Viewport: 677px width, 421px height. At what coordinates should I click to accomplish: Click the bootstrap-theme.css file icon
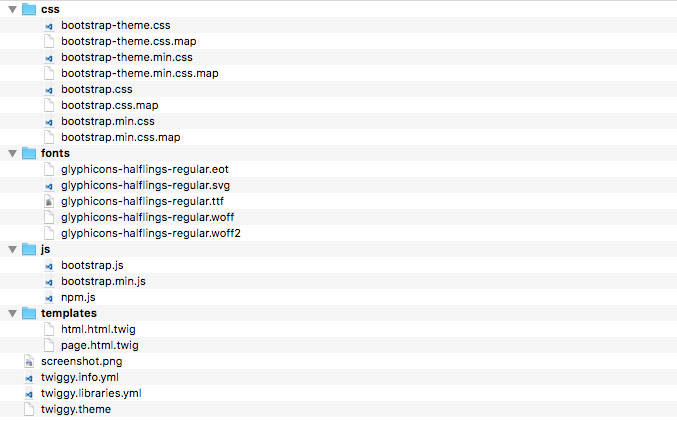pyautogui.click(x=48, y=25)
